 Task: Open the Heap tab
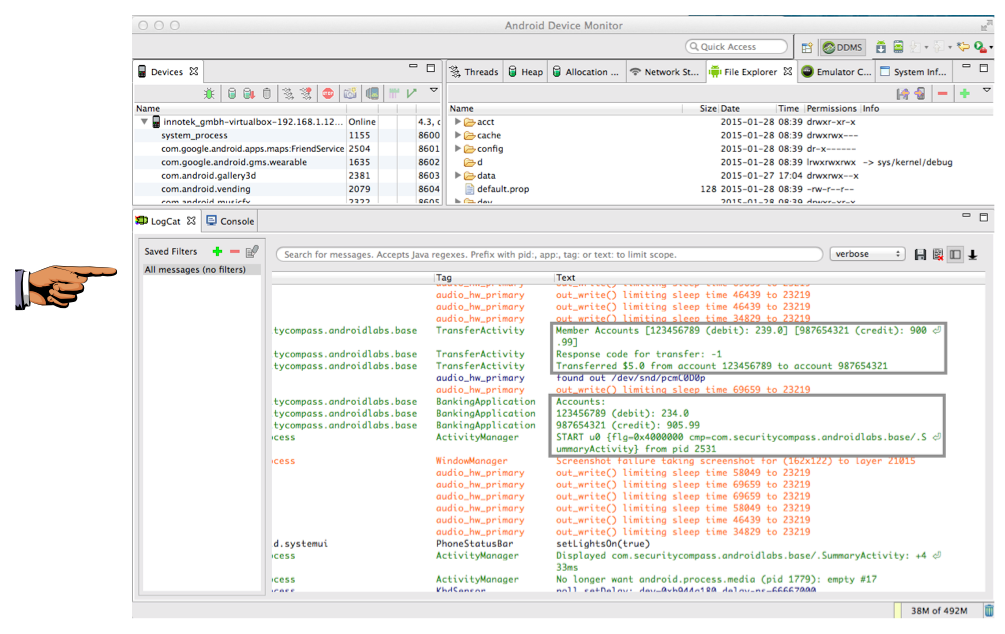coord(525,72)
